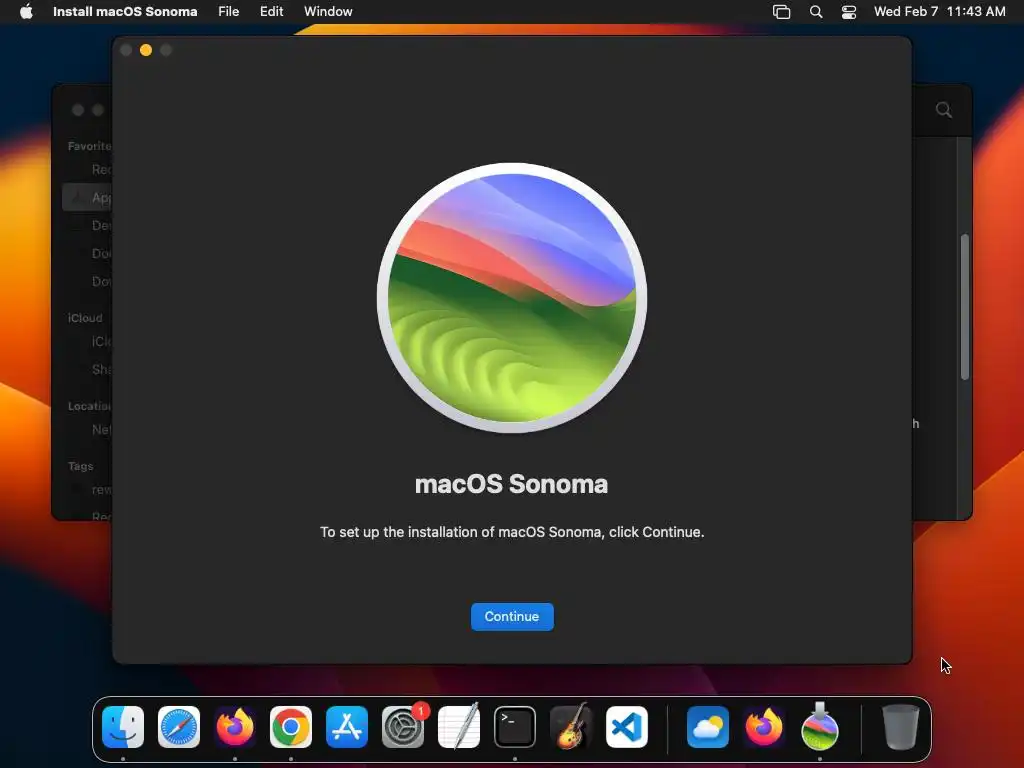Screen dimensions: 1024x768
Task: Click the Continue button in the installer
Action: click(x=512, y=616)
